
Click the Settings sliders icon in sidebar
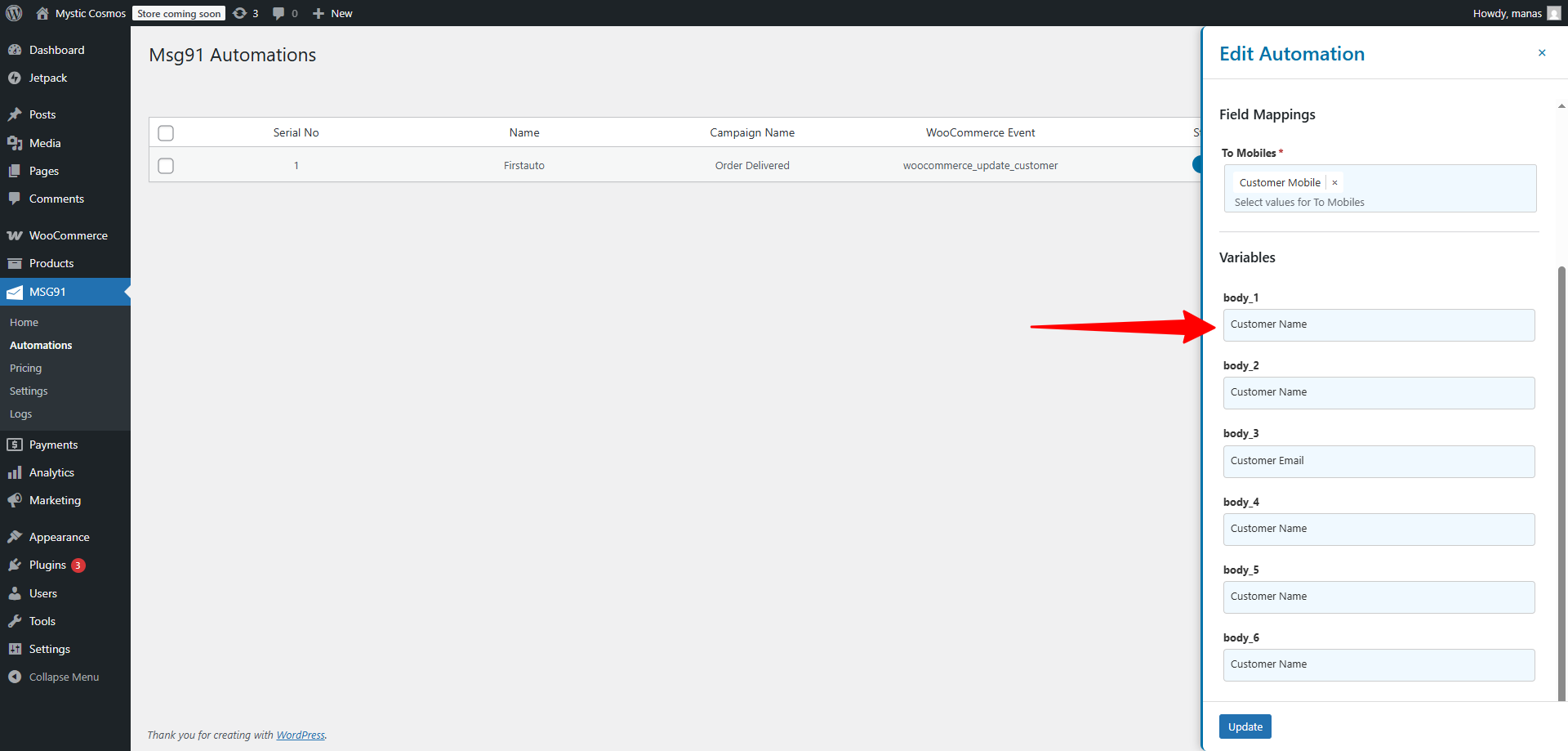(x=15, y=649)
